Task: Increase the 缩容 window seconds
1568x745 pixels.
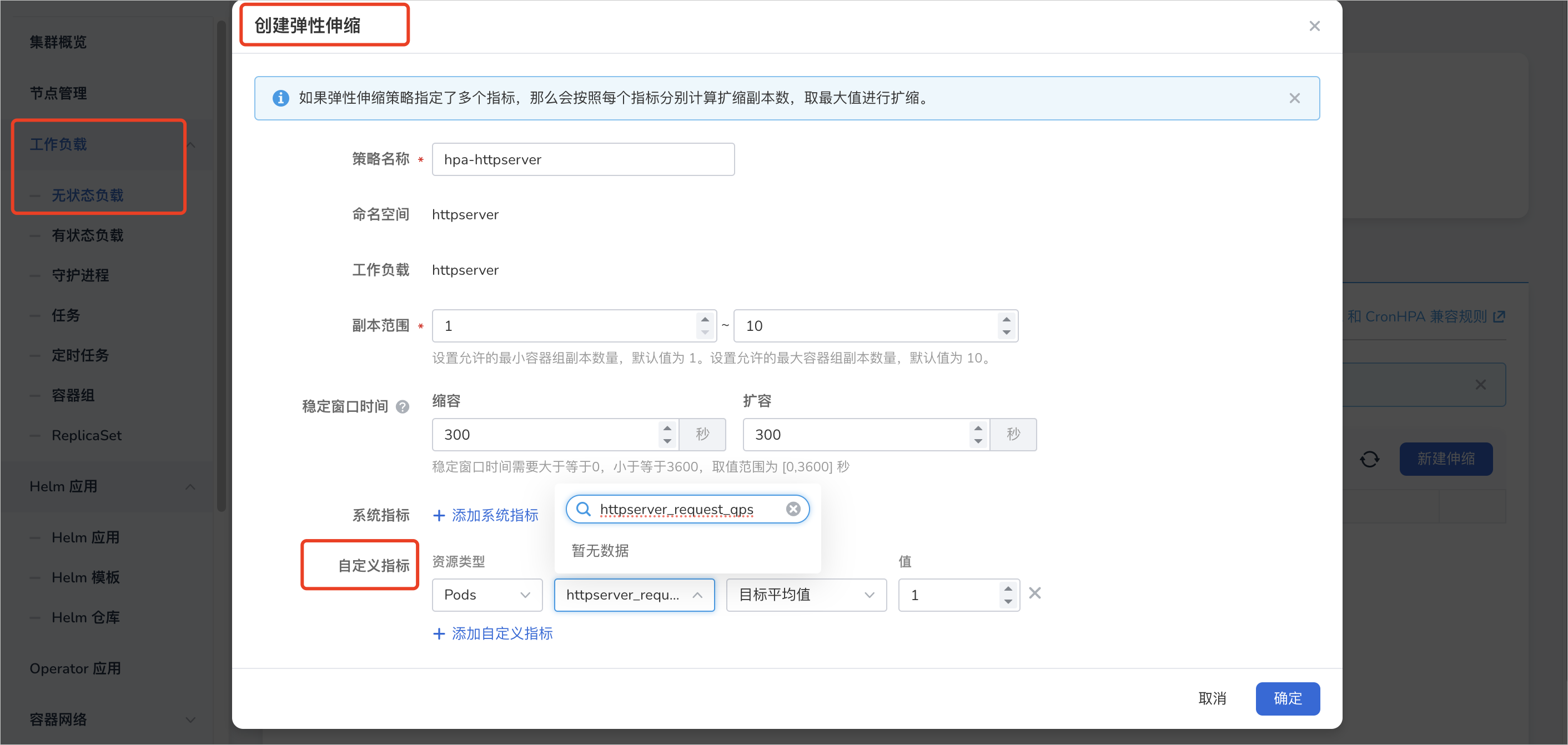Action: coord(667,429)
